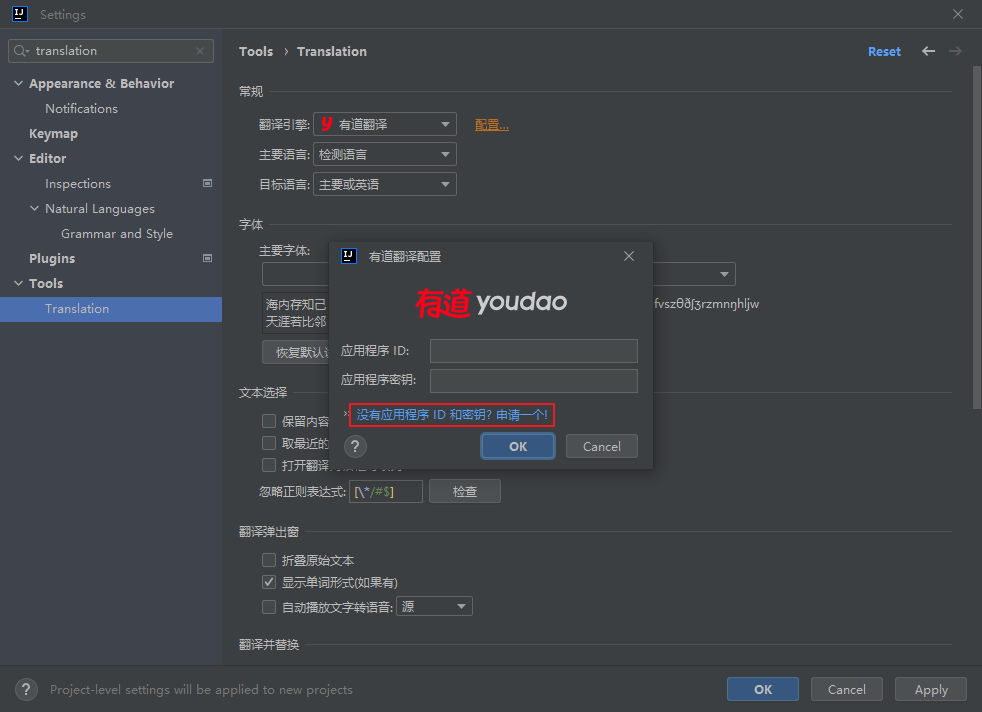The image size is (982, 712).
Task: Open the 主要语言 dropdown
Action: pos(385,154)
